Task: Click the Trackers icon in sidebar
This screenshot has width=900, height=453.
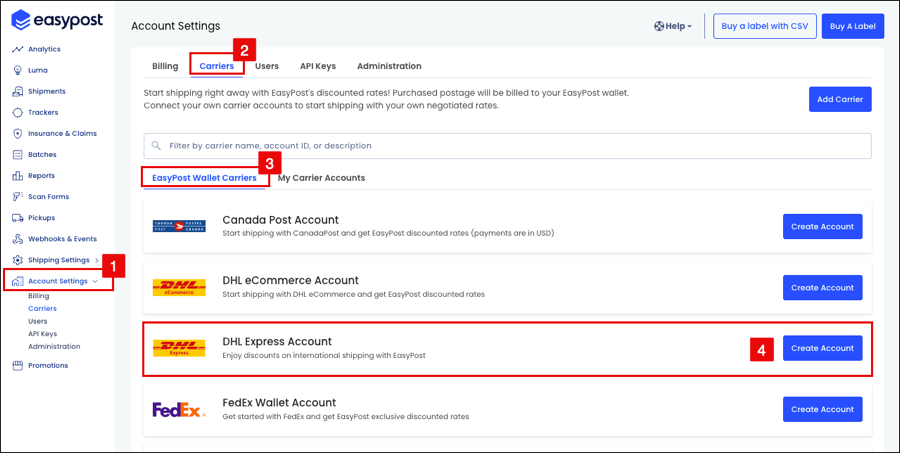Action: 17,113
